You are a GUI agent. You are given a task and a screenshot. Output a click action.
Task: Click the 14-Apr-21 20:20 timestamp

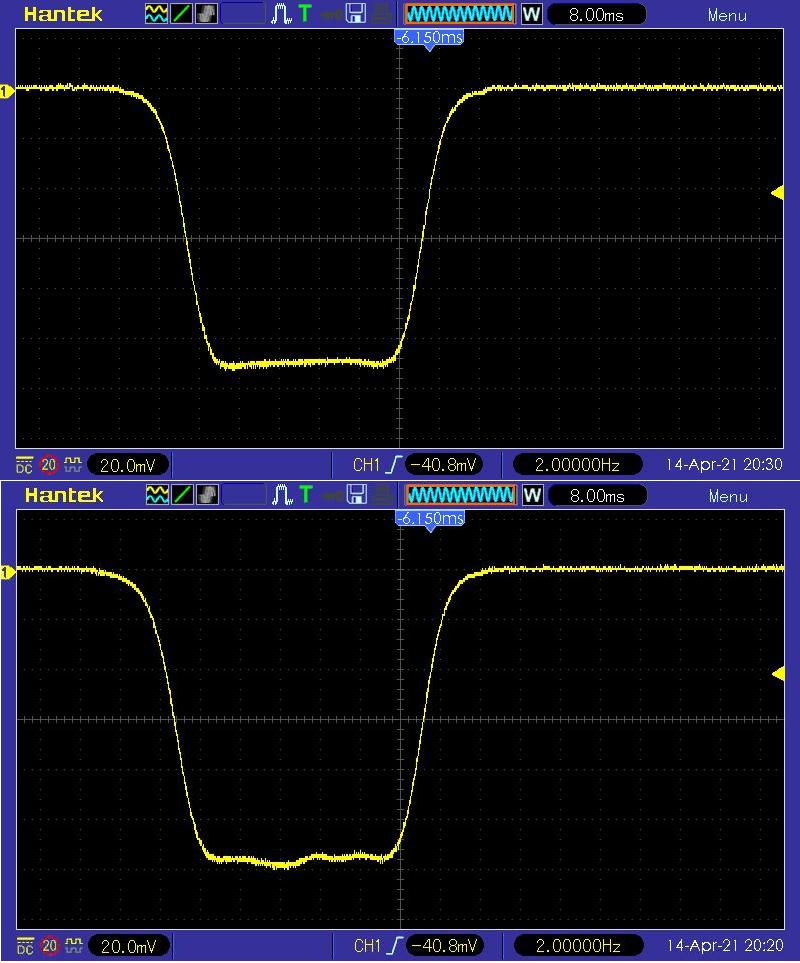(725, 946)
